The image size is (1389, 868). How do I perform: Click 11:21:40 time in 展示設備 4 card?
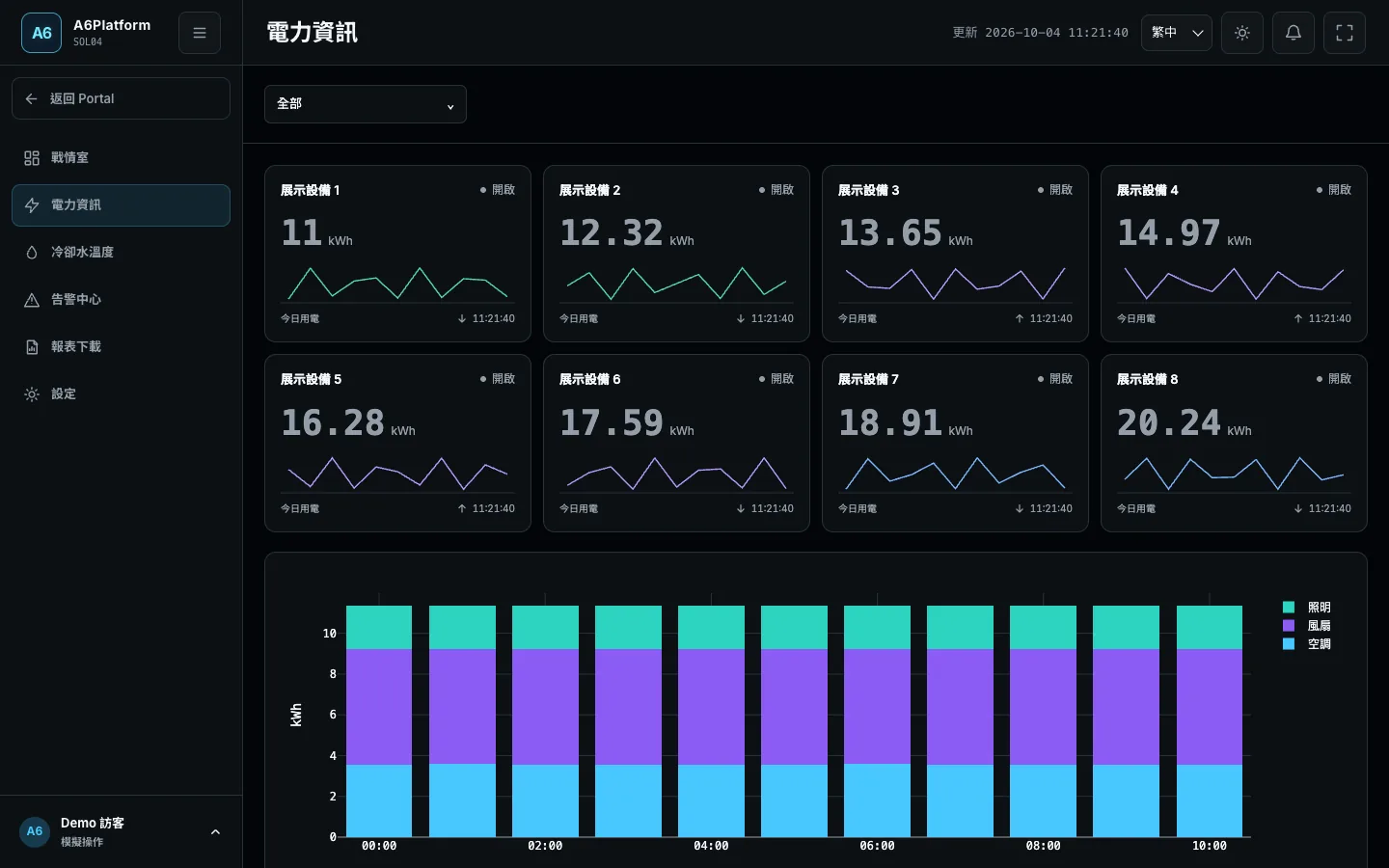click(x=1330, y=318)
